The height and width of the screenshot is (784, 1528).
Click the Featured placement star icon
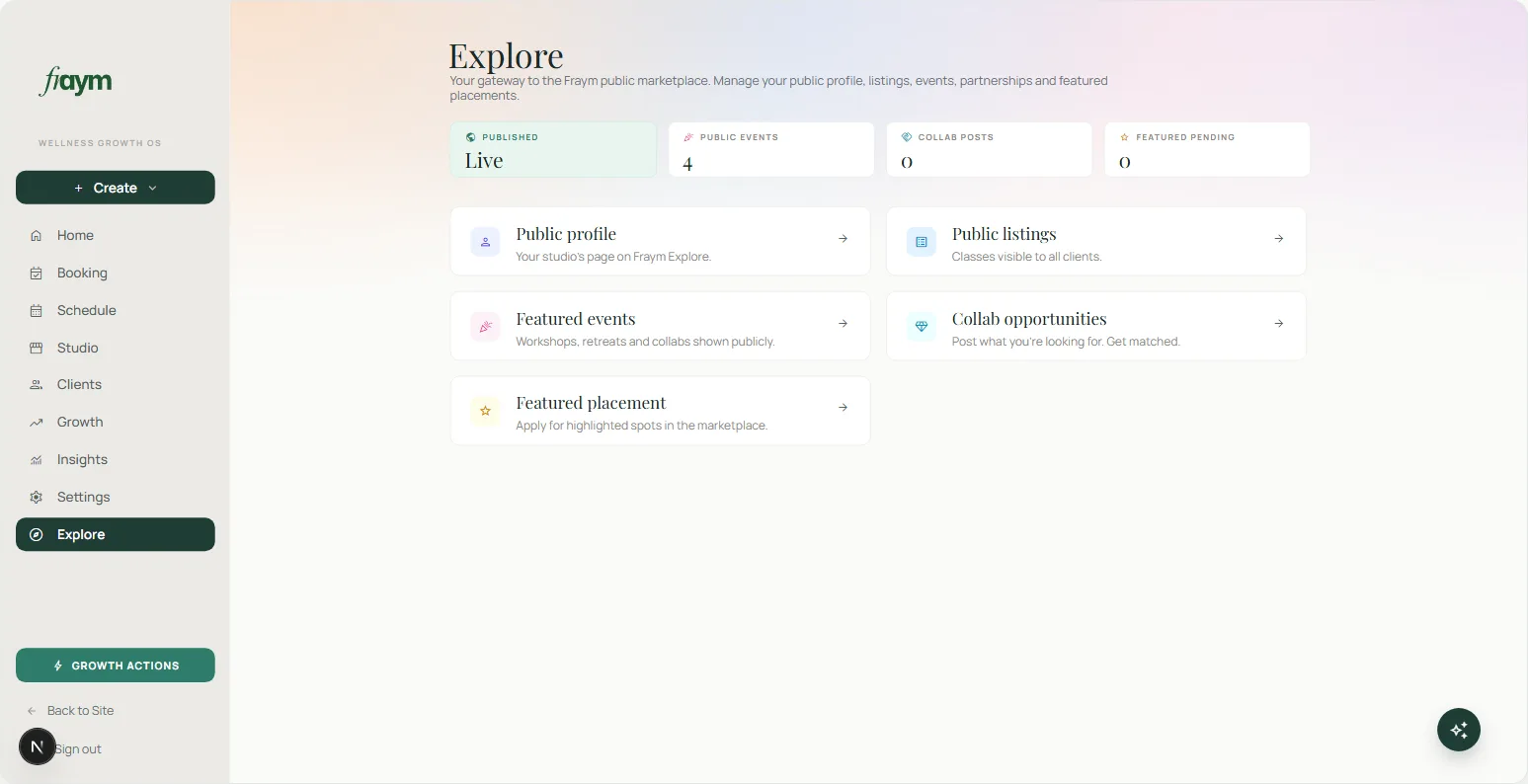(485, 411)
